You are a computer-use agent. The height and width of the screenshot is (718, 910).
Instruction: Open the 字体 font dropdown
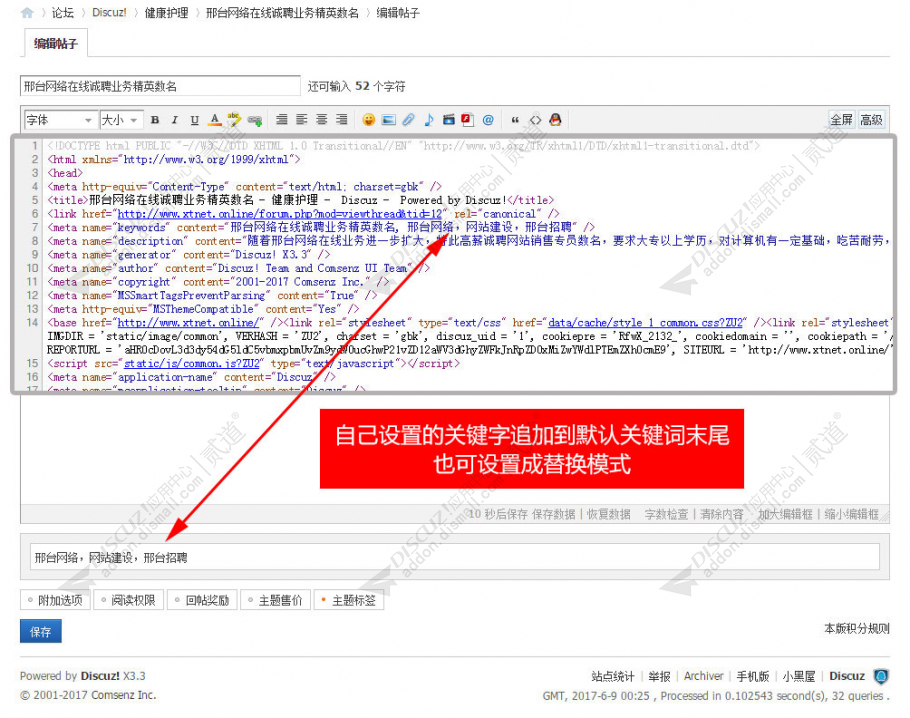(59, 120)
